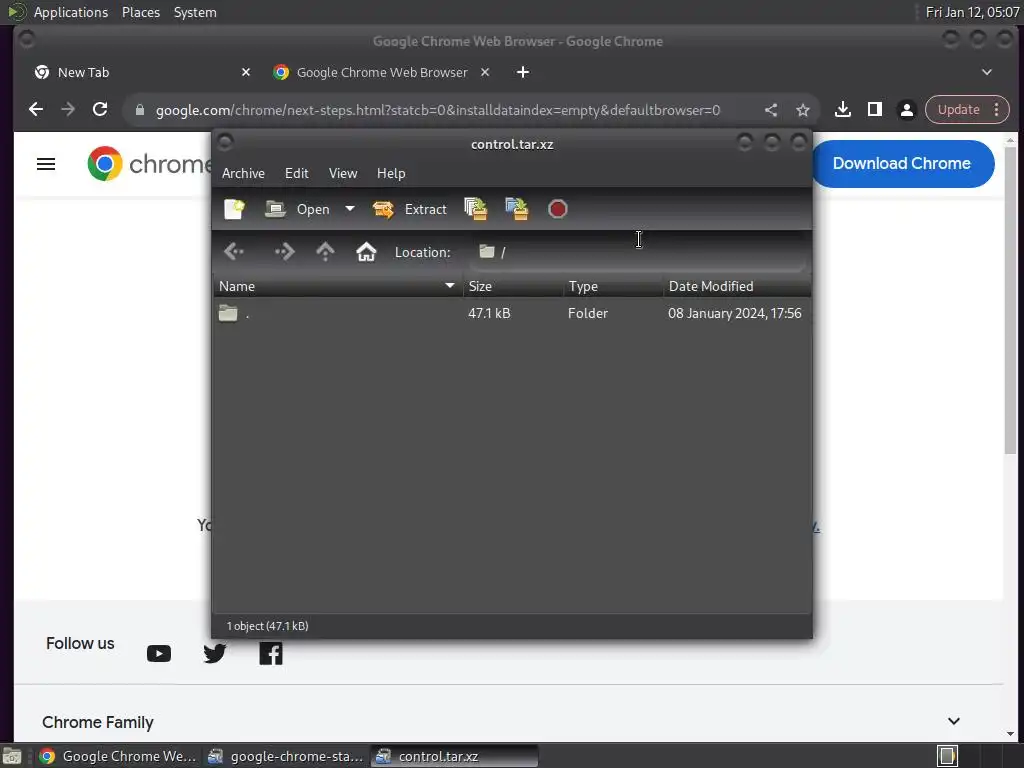Switch to google-chrome-sta... taskbar entry

[x=286, y=756]
